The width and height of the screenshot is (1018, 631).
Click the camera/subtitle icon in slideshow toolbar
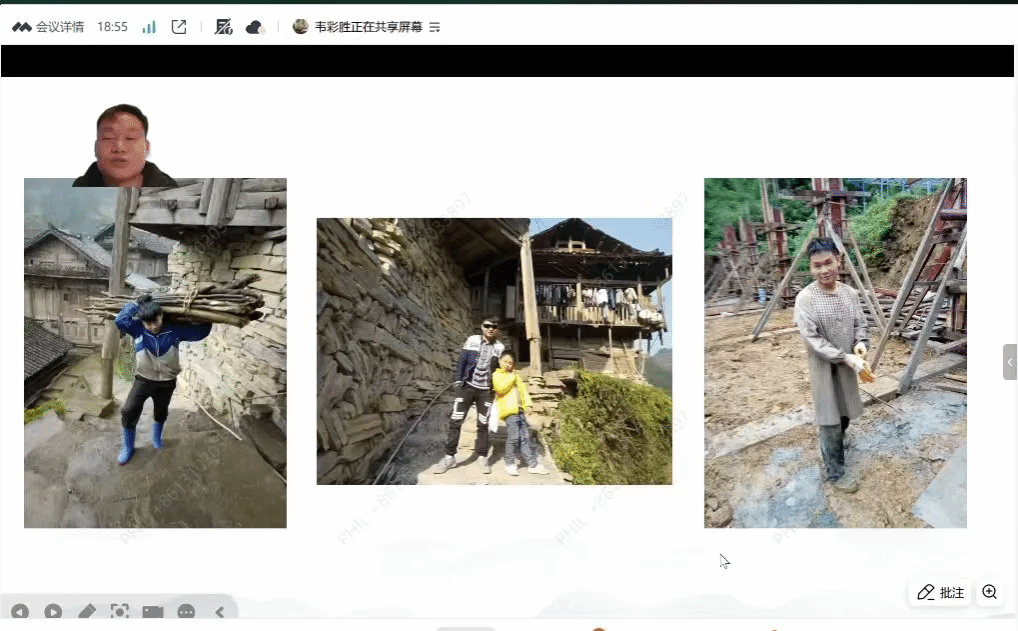[153, 611]
